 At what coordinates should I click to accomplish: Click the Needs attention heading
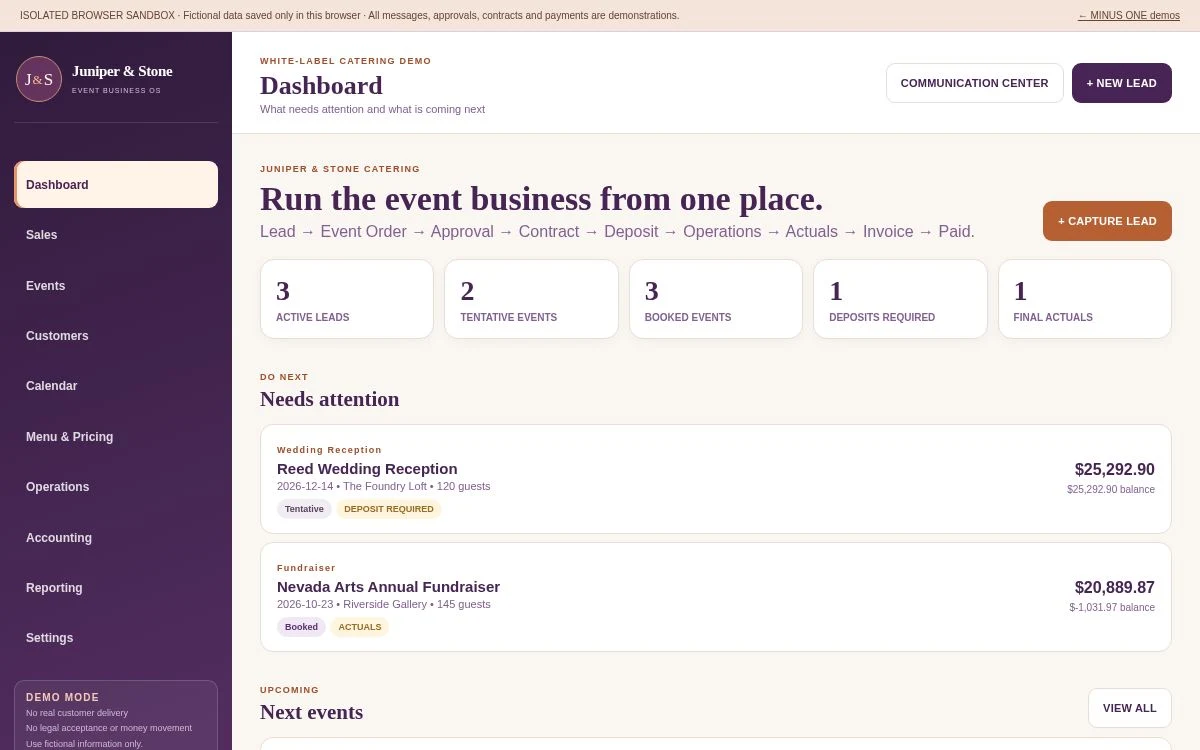(329, 399)
